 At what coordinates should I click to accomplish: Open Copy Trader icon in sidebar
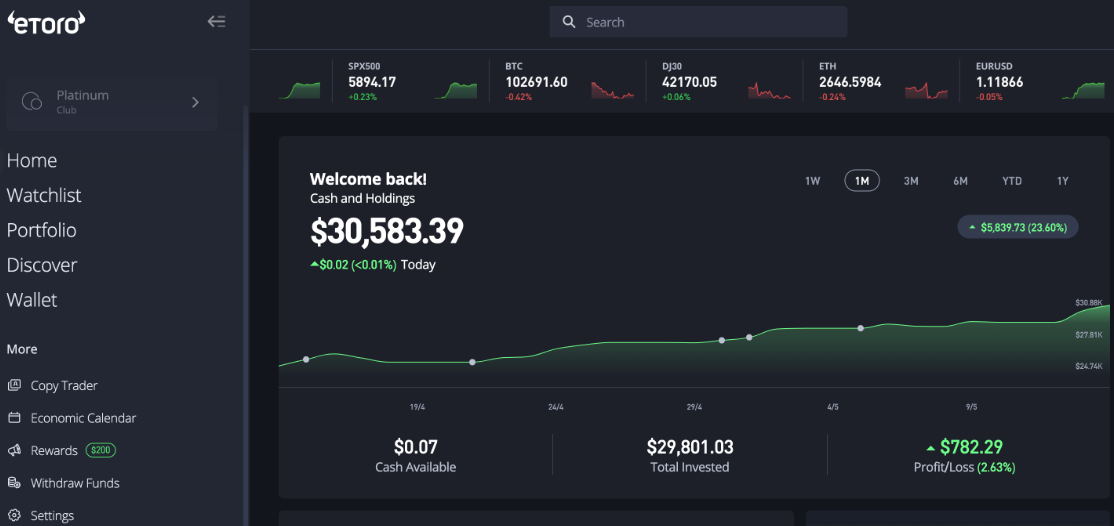14,385
